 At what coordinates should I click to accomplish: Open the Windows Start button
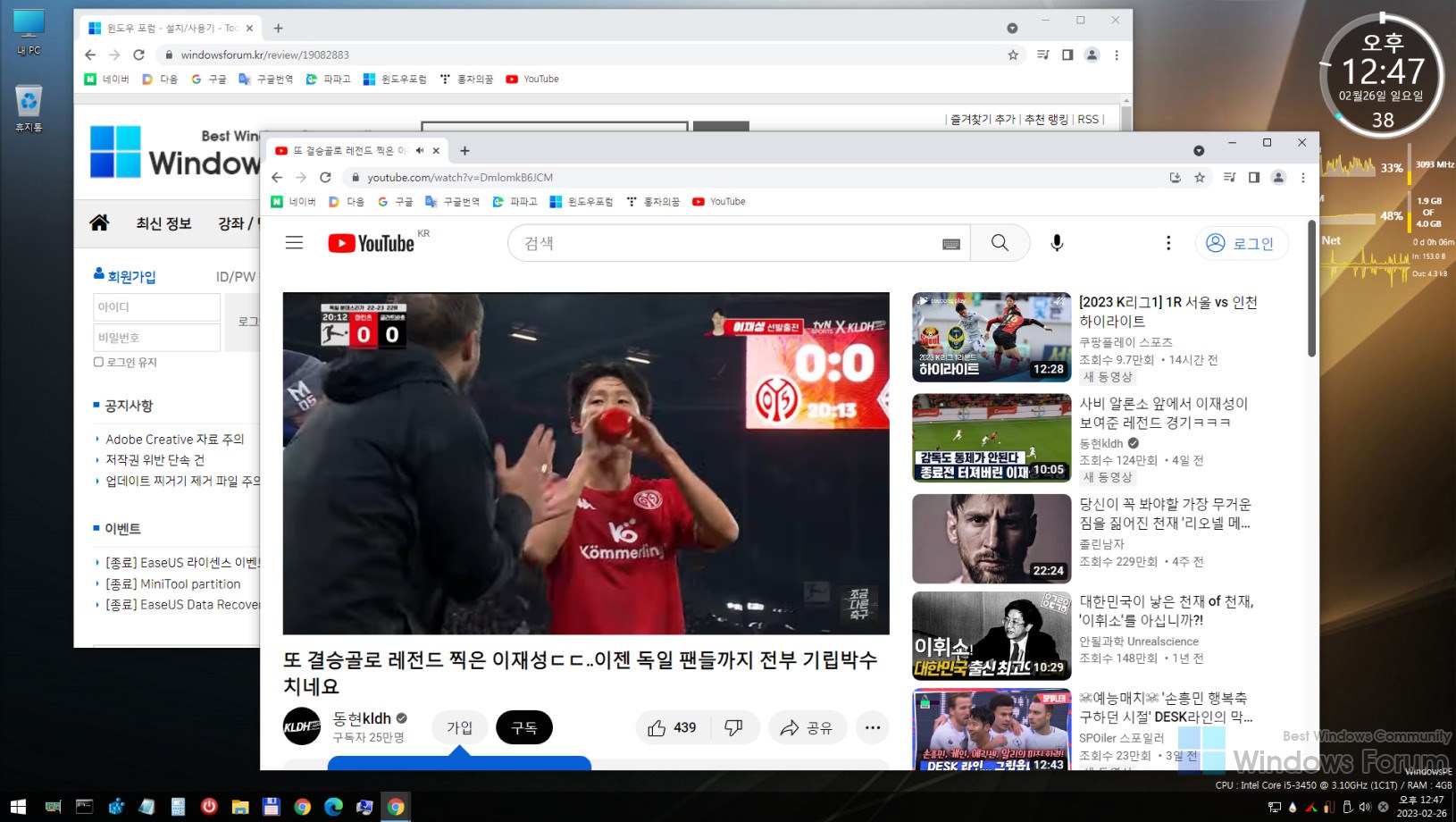pos(18,807)
